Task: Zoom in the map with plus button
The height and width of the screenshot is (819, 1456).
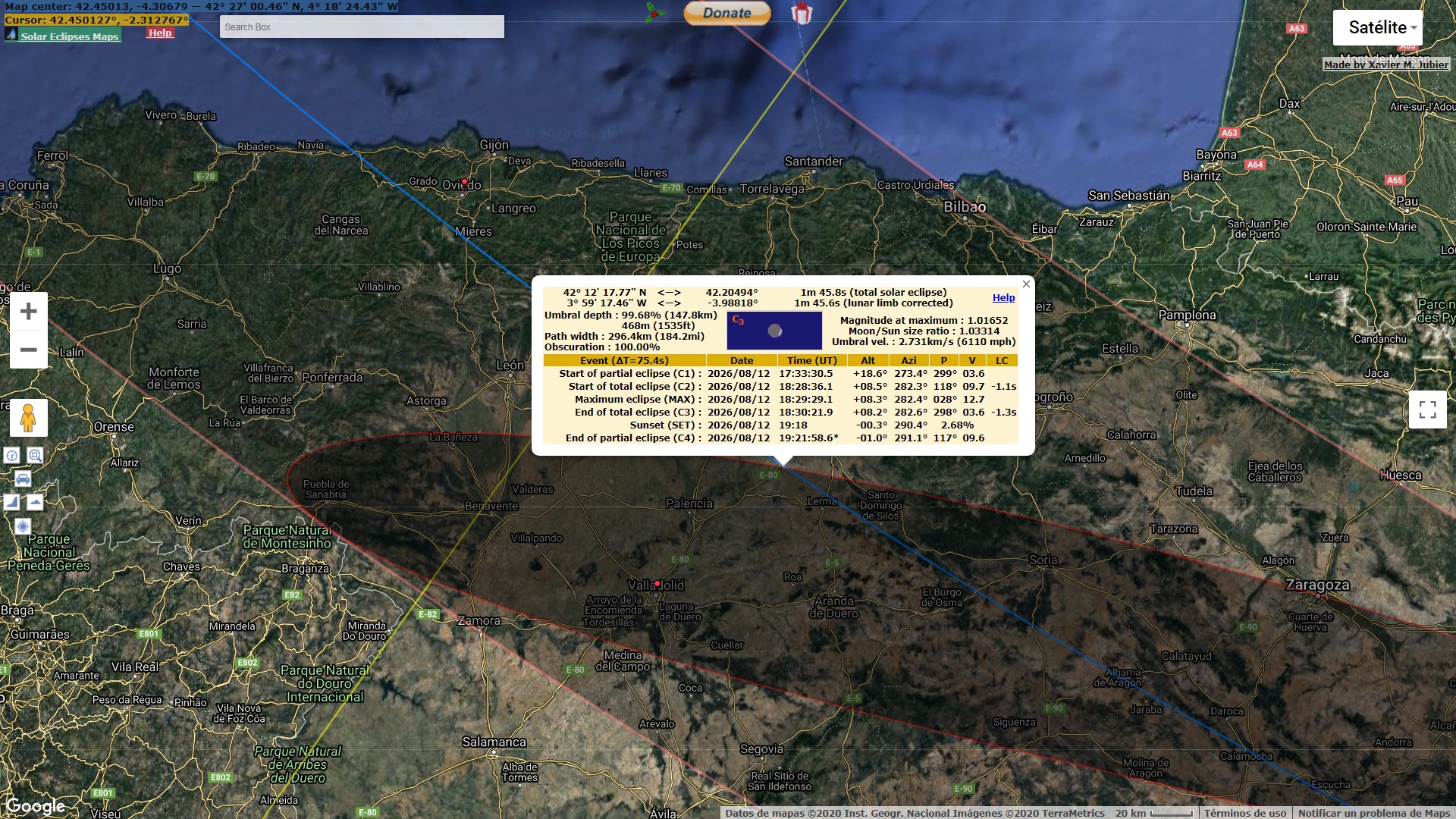Action: [x=29, y=311]
